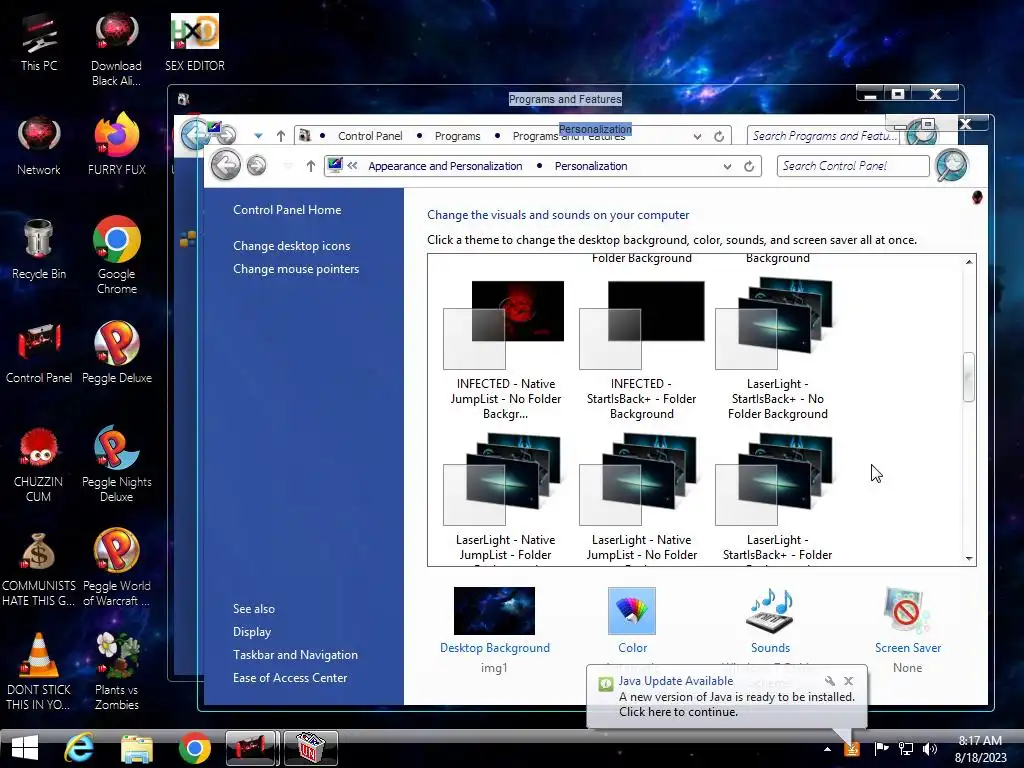Viewport: 1024px width, 768px height.
Task: Select INFECTED - StartIsBack+ Folder Background theme
Action: tap(641, 351)
